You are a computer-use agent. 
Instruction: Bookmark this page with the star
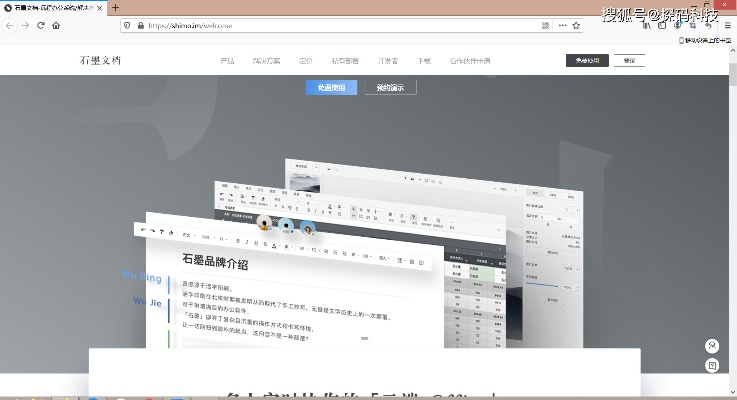pos(576,25)
